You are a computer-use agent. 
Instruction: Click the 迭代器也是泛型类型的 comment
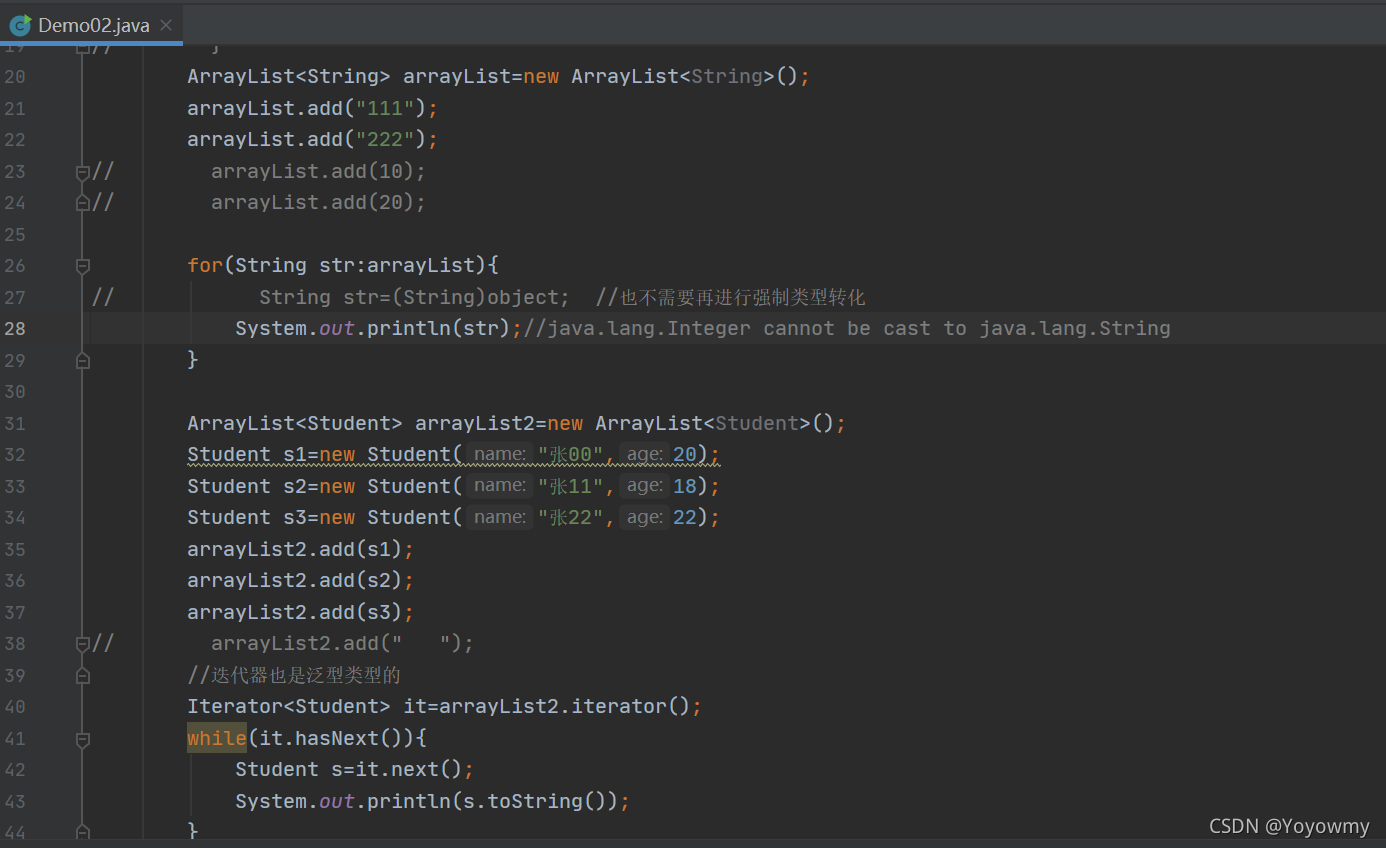(294, 675)
